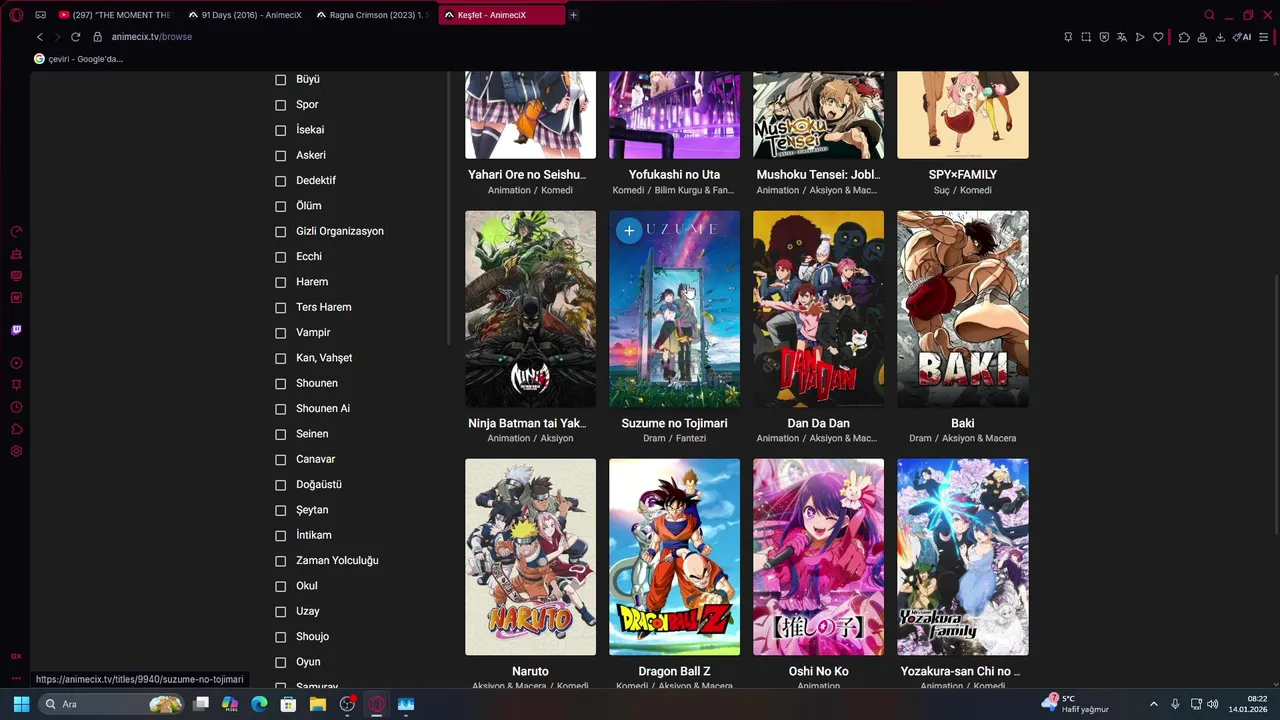1280x720 pixels.
Task: Click the Oshi No Ko poster thumbnail
Action: (x=818, y=557)
